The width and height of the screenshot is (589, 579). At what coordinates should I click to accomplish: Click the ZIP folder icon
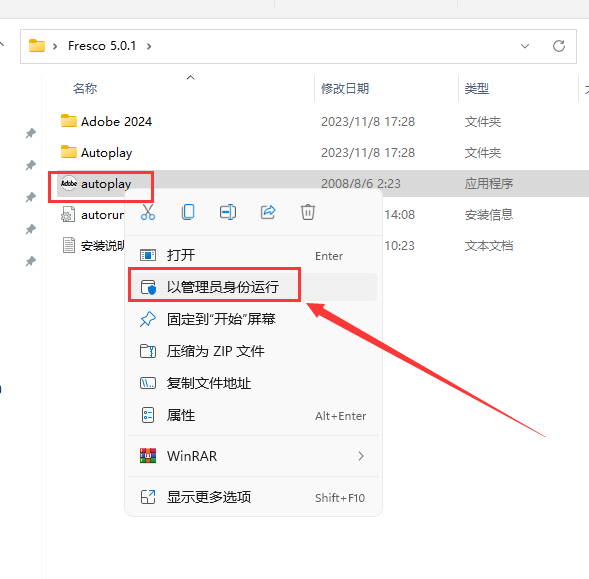(x=148, y=351)
